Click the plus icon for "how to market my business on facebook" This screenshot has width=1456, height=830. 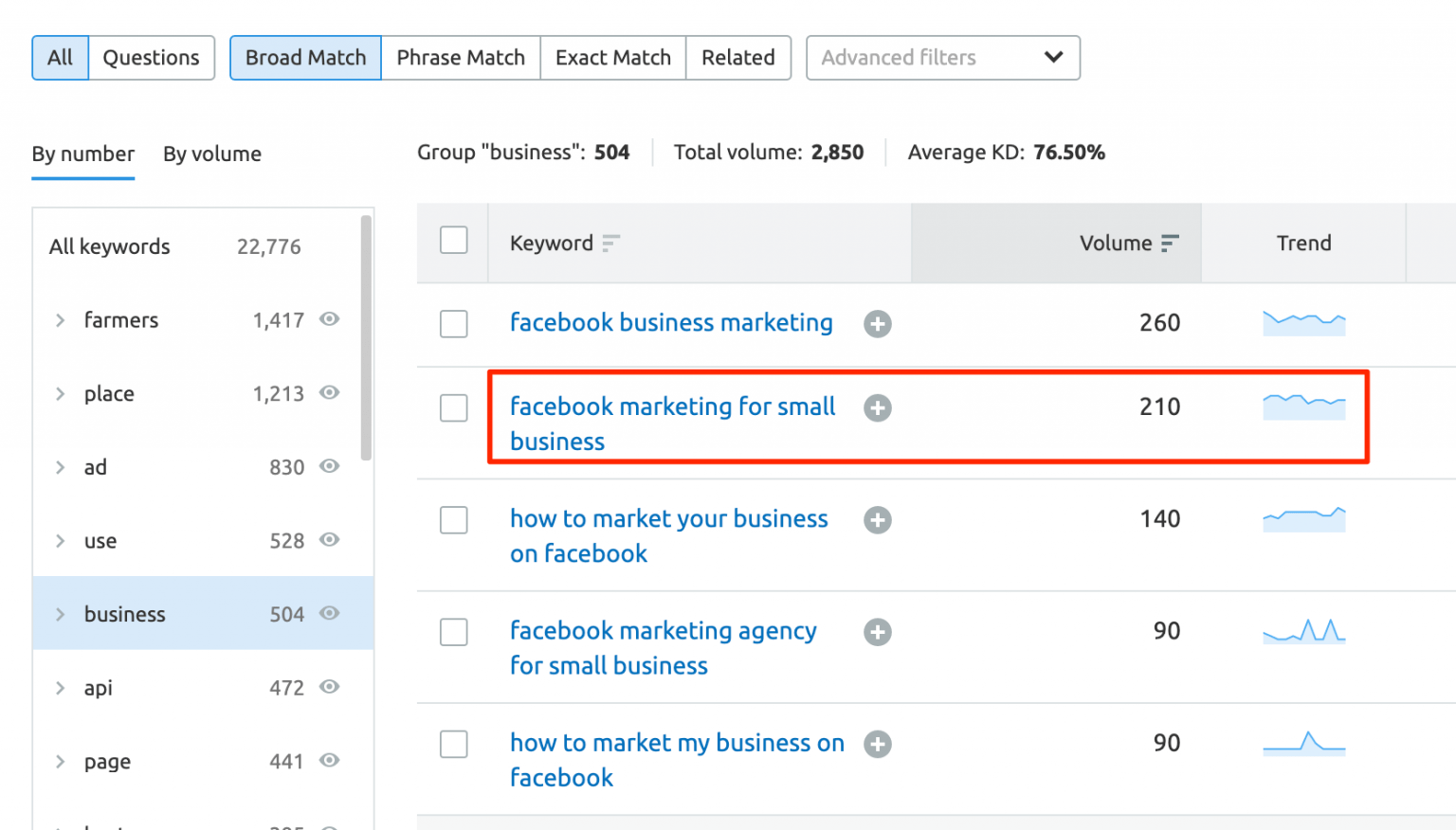point(877,744)
